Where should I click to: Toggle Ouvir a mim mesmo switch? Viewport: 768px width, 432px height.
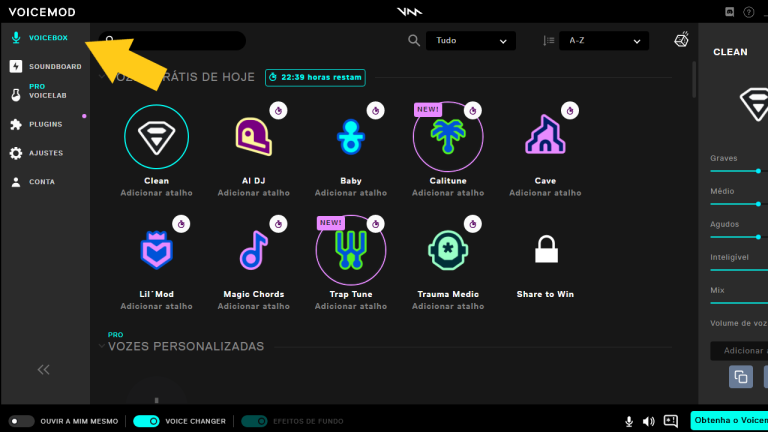point(22,421)
